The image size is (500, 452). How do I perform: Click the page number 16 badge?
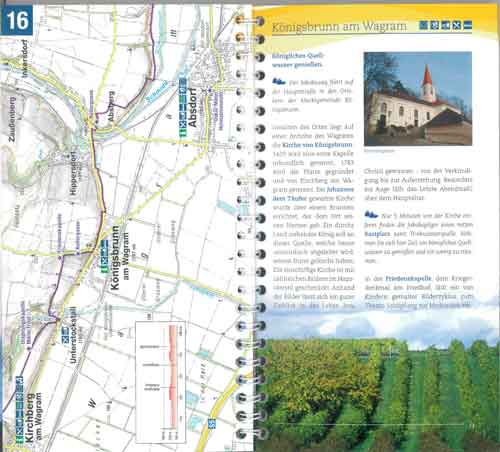[x=17, y=20]
